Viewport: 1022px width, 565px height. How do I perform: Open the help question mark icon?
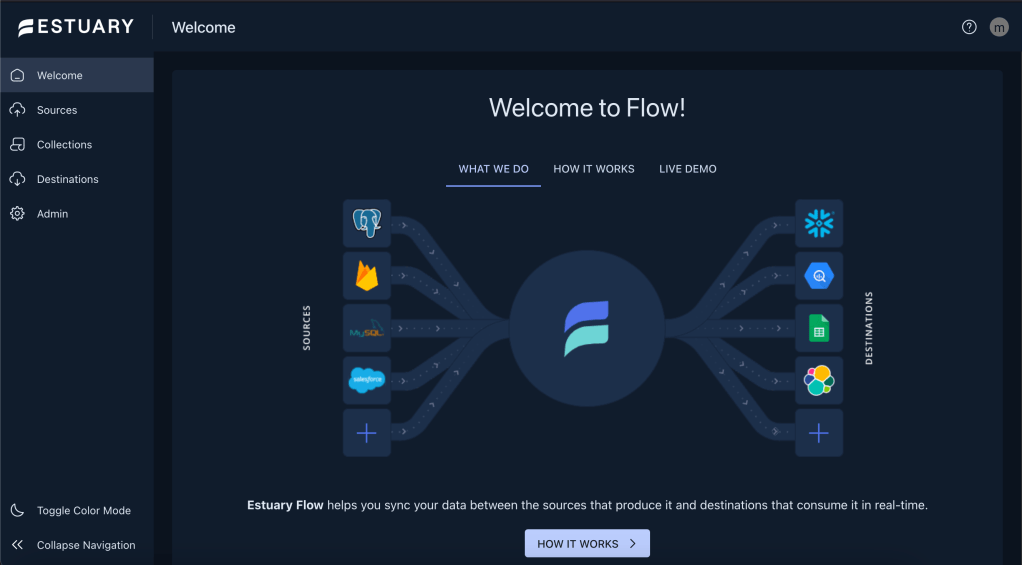[969, 27]
